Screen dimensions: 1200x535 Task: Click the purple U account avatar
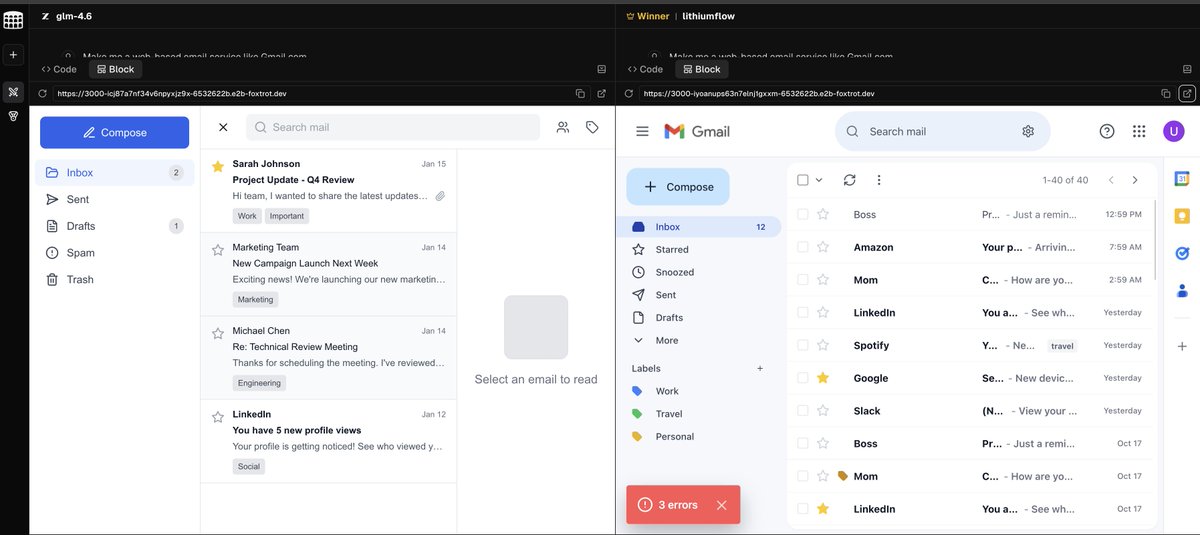coord(1173,131)
